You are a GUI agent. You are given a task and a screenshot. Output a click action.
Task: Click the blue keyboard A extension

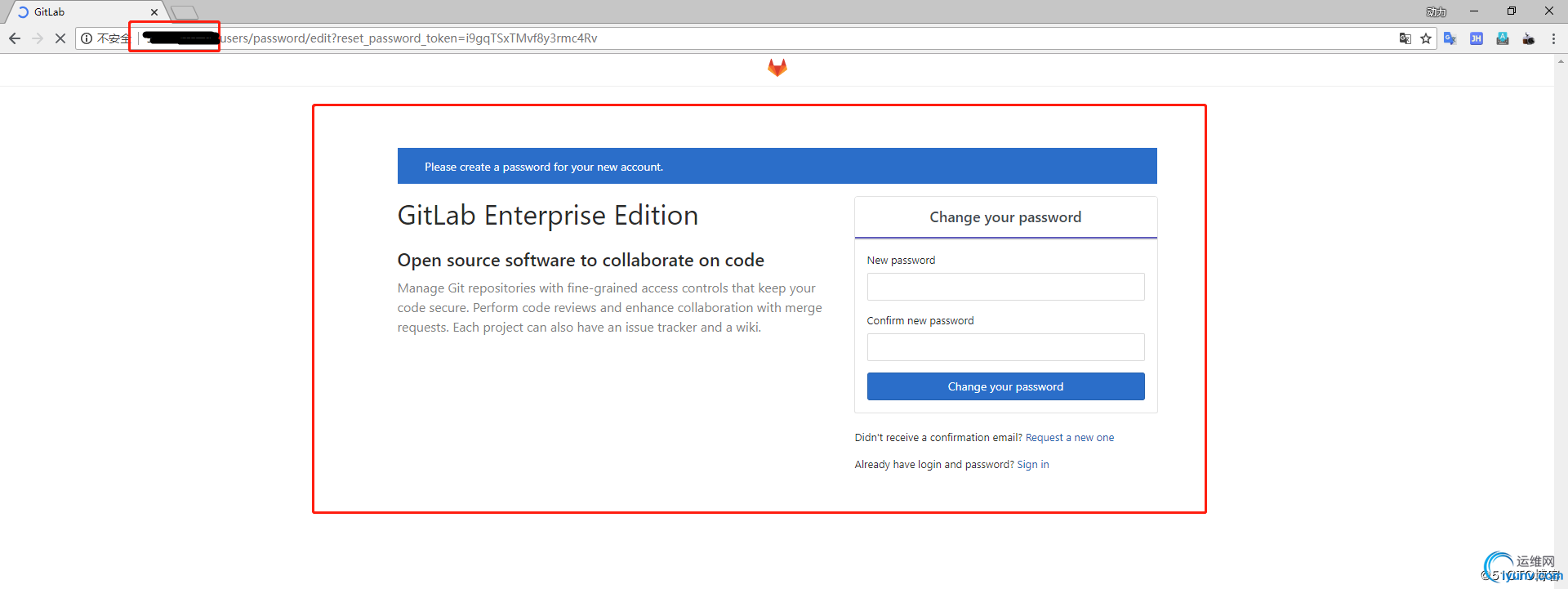click(1503, 38)
